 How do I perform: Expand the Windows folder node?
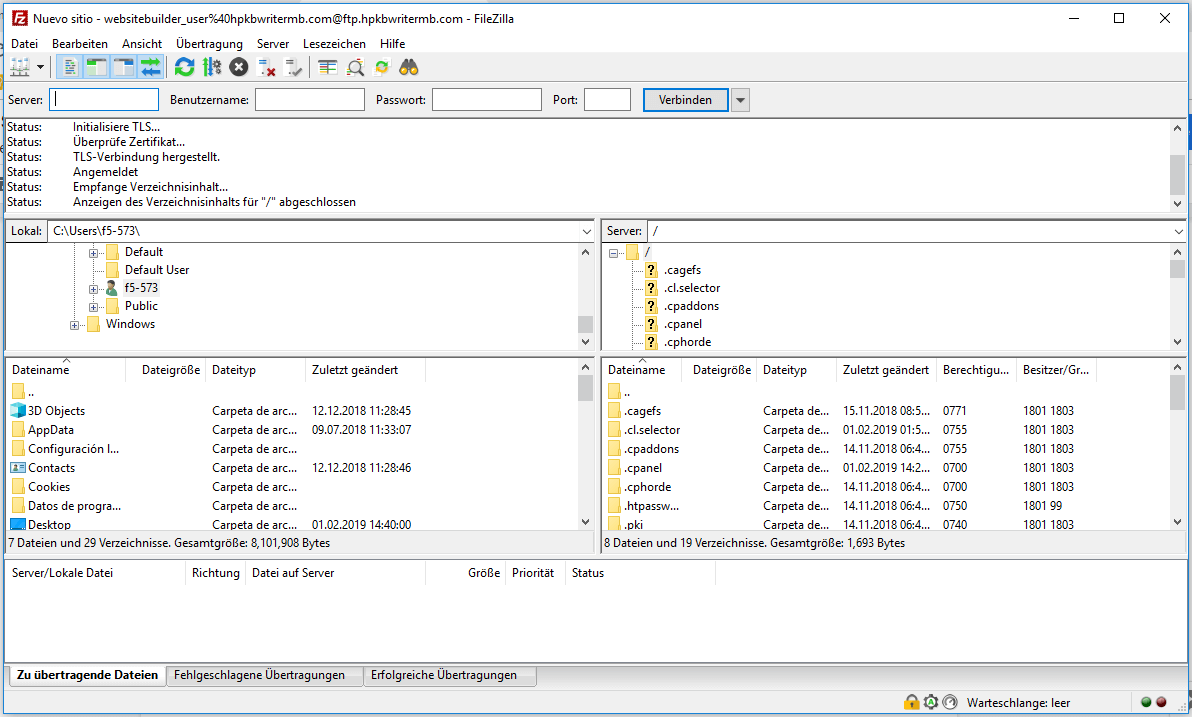pyautogui.click(x=74, y=325)
